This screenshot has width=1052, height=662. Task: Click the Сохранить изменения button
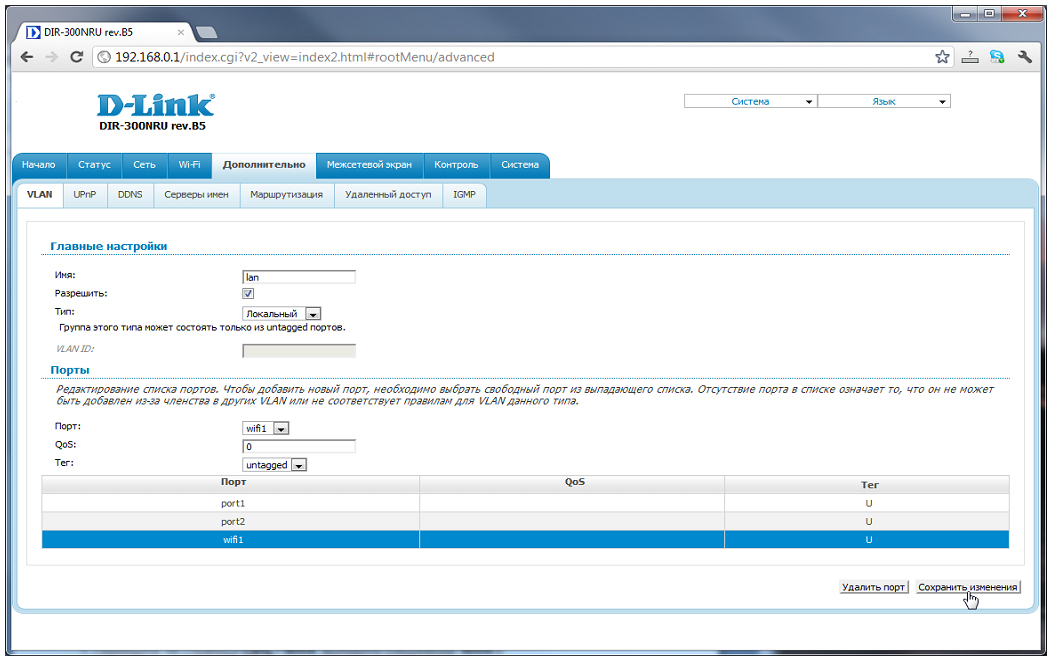tap(967, 588)
